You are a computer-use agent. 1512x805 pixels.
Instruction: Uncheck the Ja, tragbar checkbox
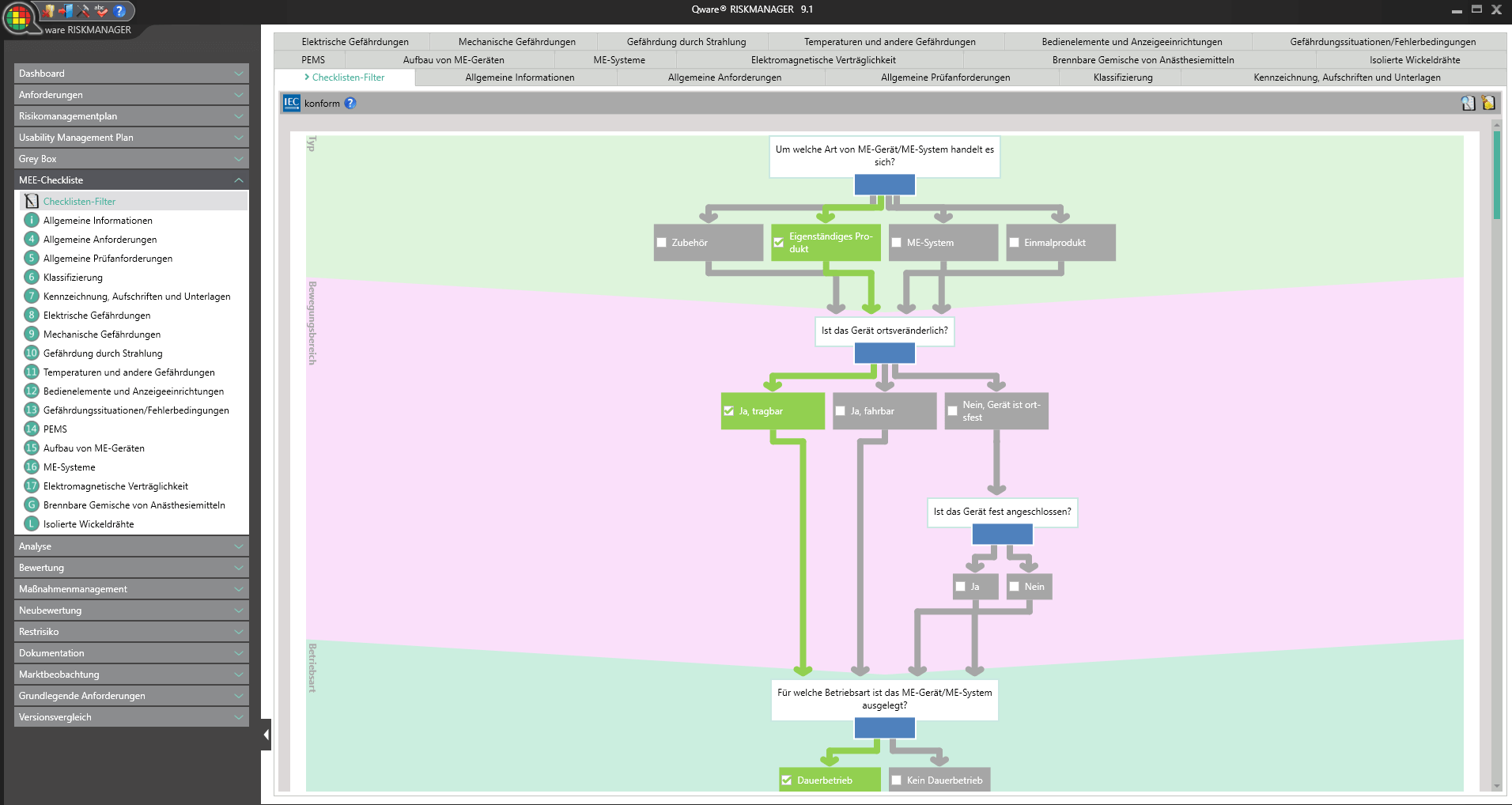click(729, 411)
